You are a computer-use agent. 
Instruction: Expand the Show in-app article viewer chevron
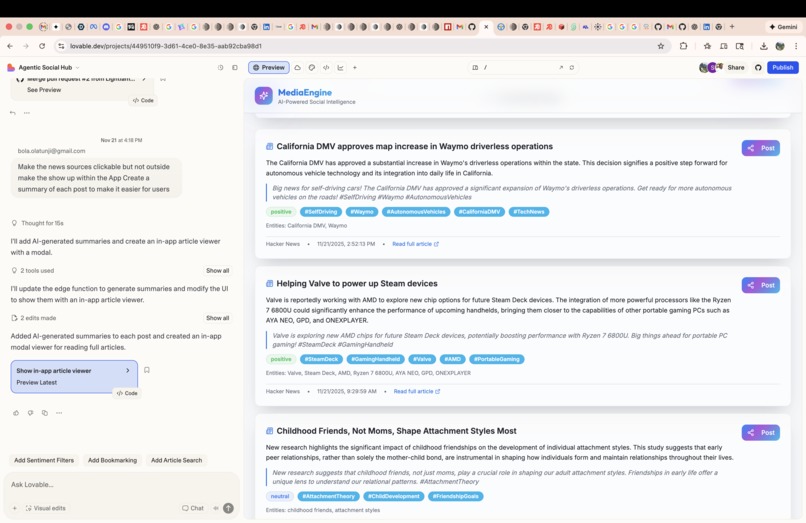128,370
